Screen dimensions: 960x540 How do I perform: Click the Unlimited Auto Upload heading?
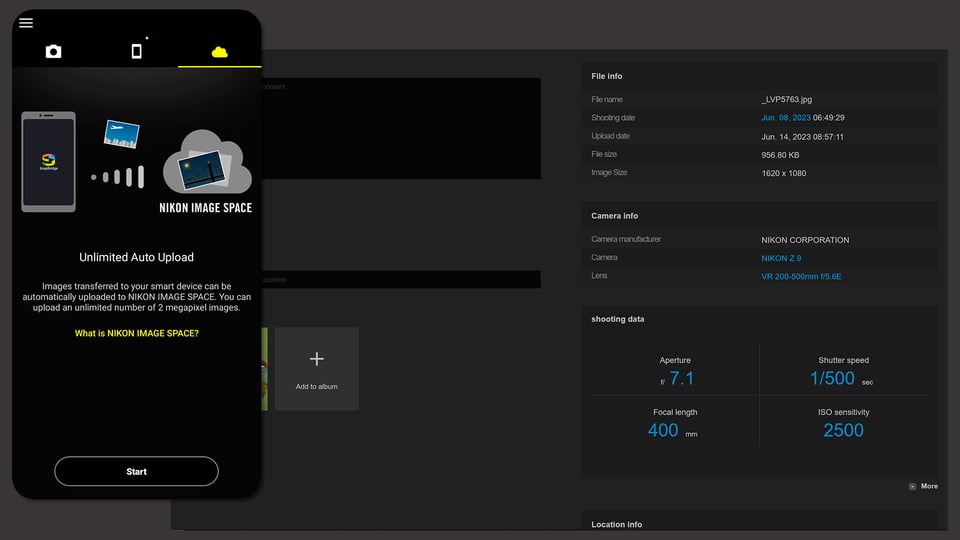137,257
